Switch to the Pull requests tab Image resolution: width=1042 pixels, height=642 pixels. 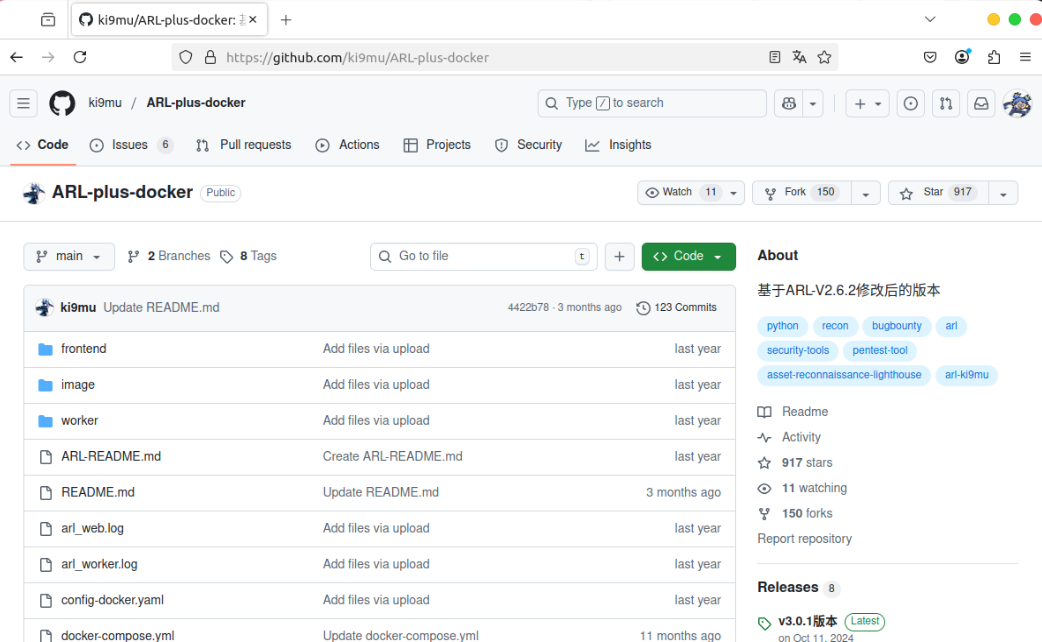[x=243, y=145]
